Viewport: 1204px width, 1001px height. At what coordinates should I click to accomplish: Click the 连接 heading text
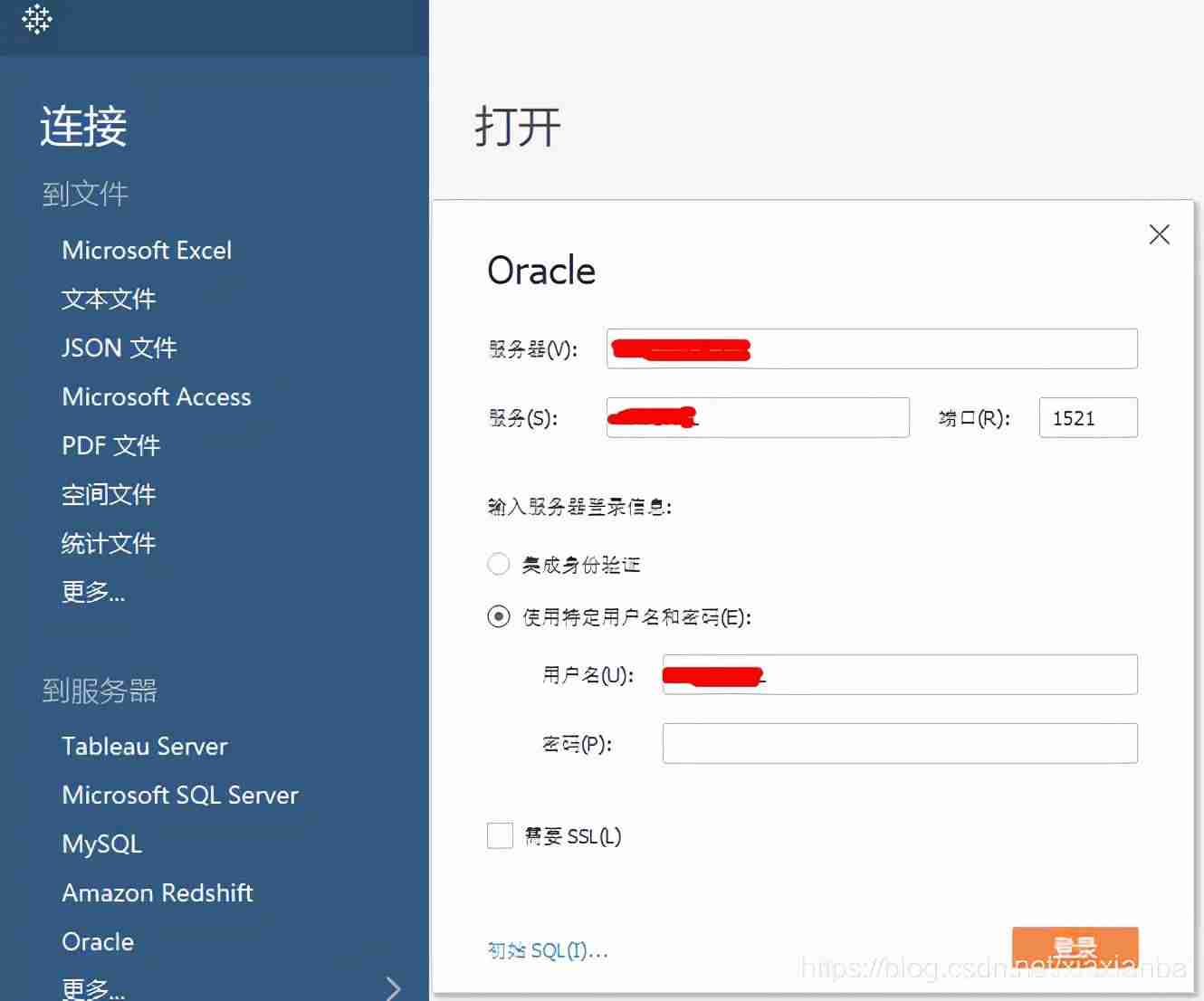pos(83,126)
